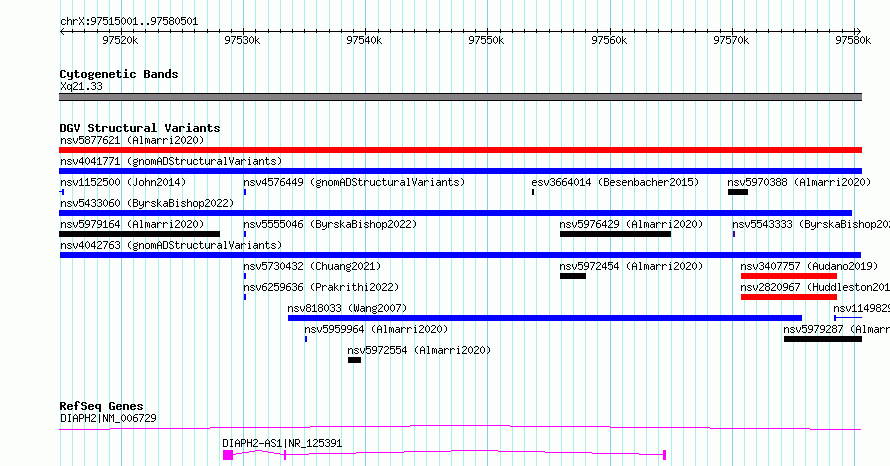Viewport: 890px width, 466px height.
Task: Open the lower gnomAD nsv4042763 label
Action: pos(171,245)
